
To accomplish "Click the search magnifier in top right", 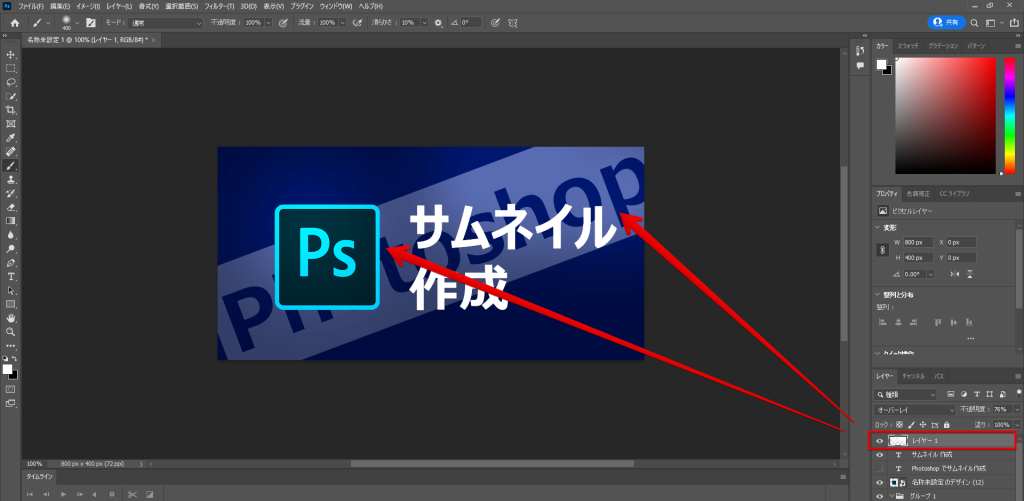I will click(974, 22).
